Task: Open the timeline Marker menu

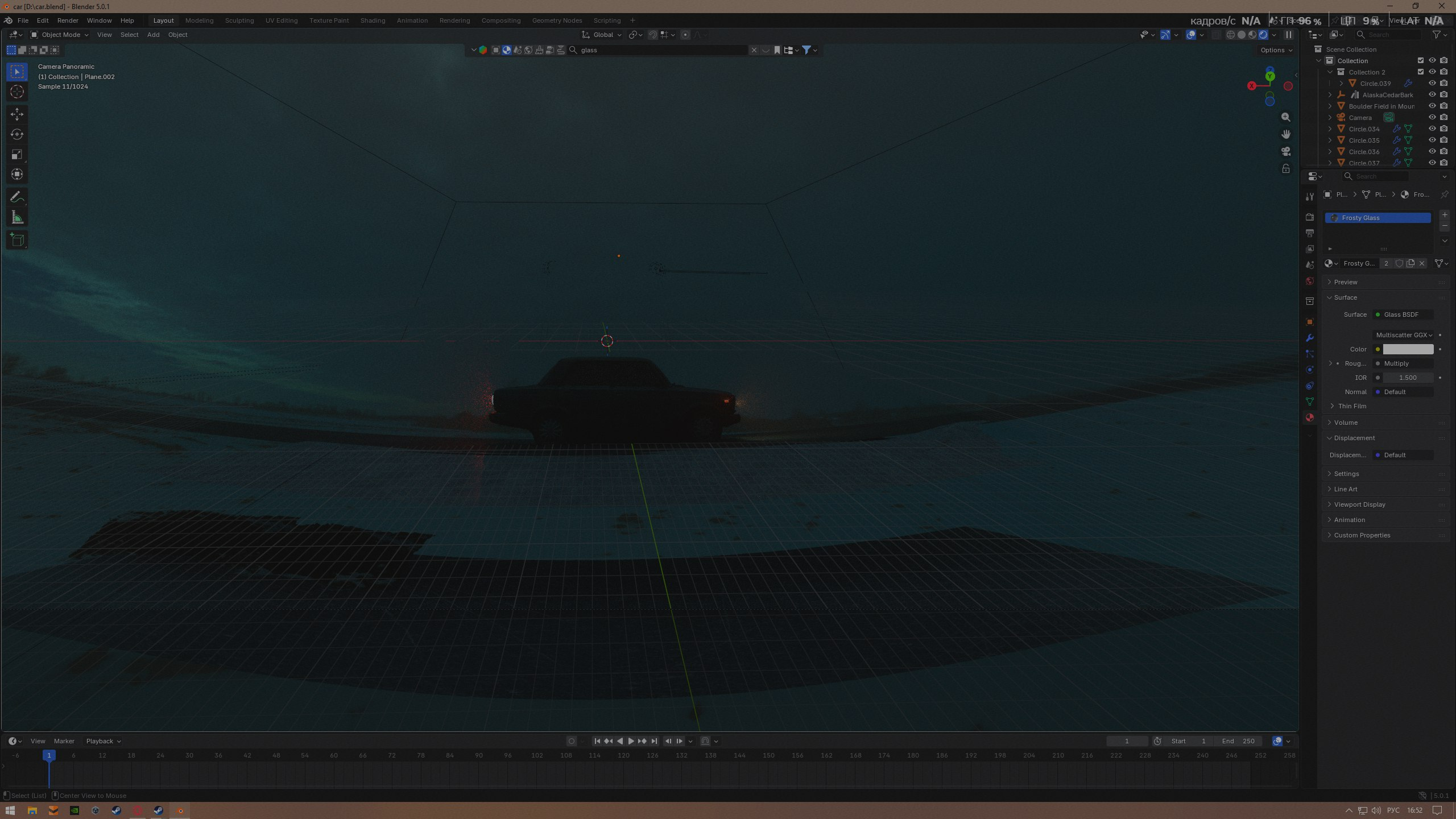Action: [64, 741]
